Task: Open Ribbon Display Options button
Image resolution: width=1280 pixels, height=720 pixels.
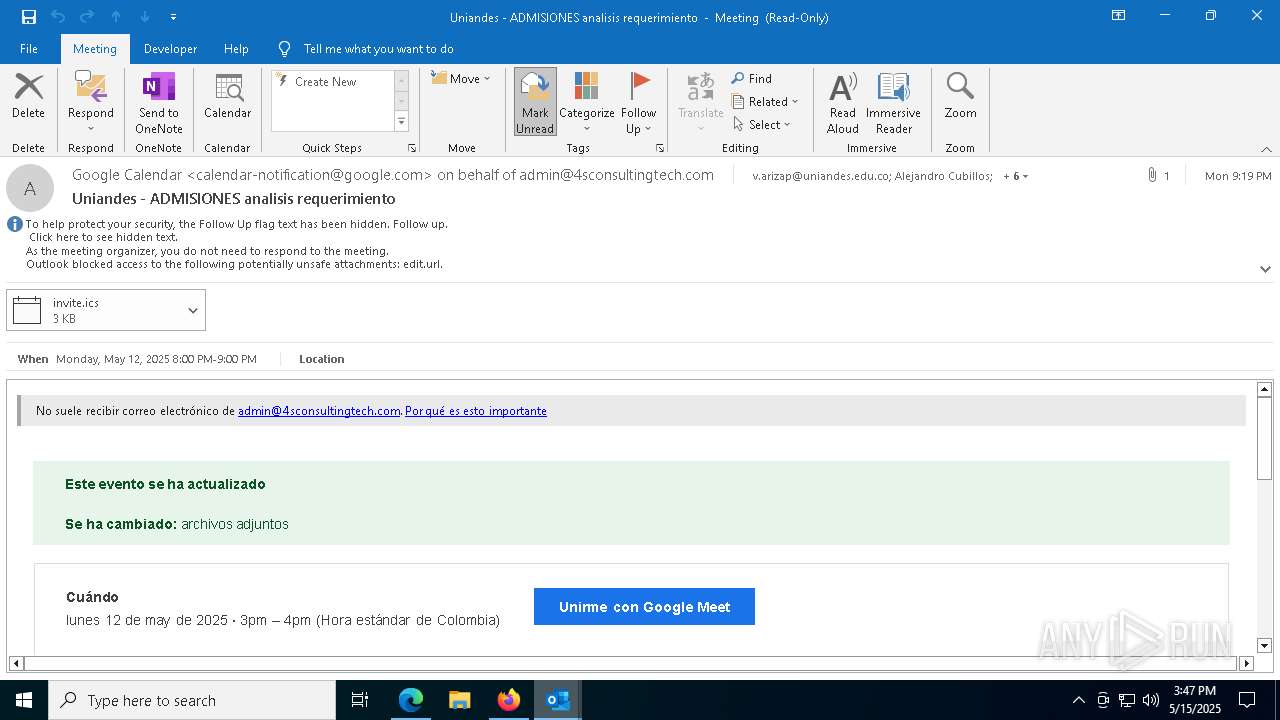Action: pyautogui.click(x=1119, y=16)
